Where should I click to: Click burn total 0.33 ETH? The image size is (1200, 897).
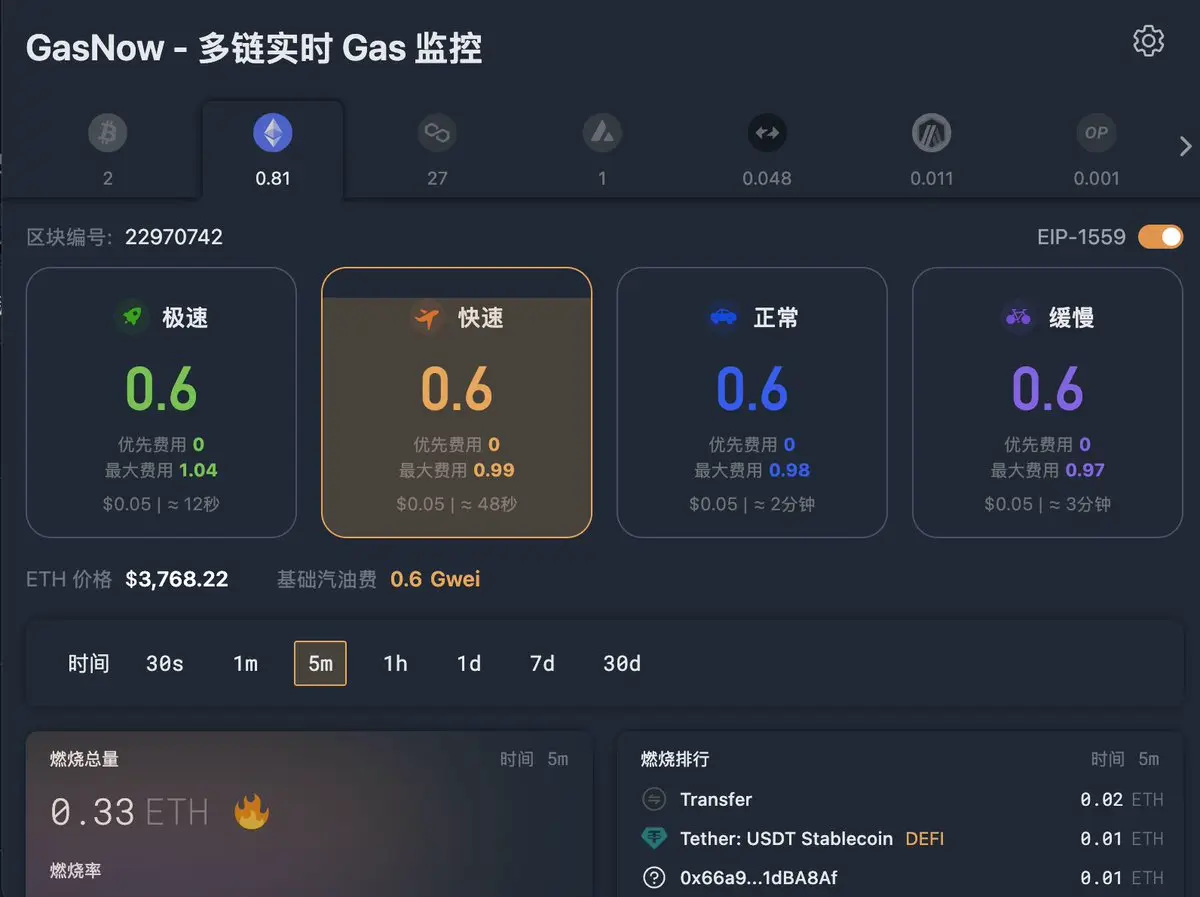[129, 812]
